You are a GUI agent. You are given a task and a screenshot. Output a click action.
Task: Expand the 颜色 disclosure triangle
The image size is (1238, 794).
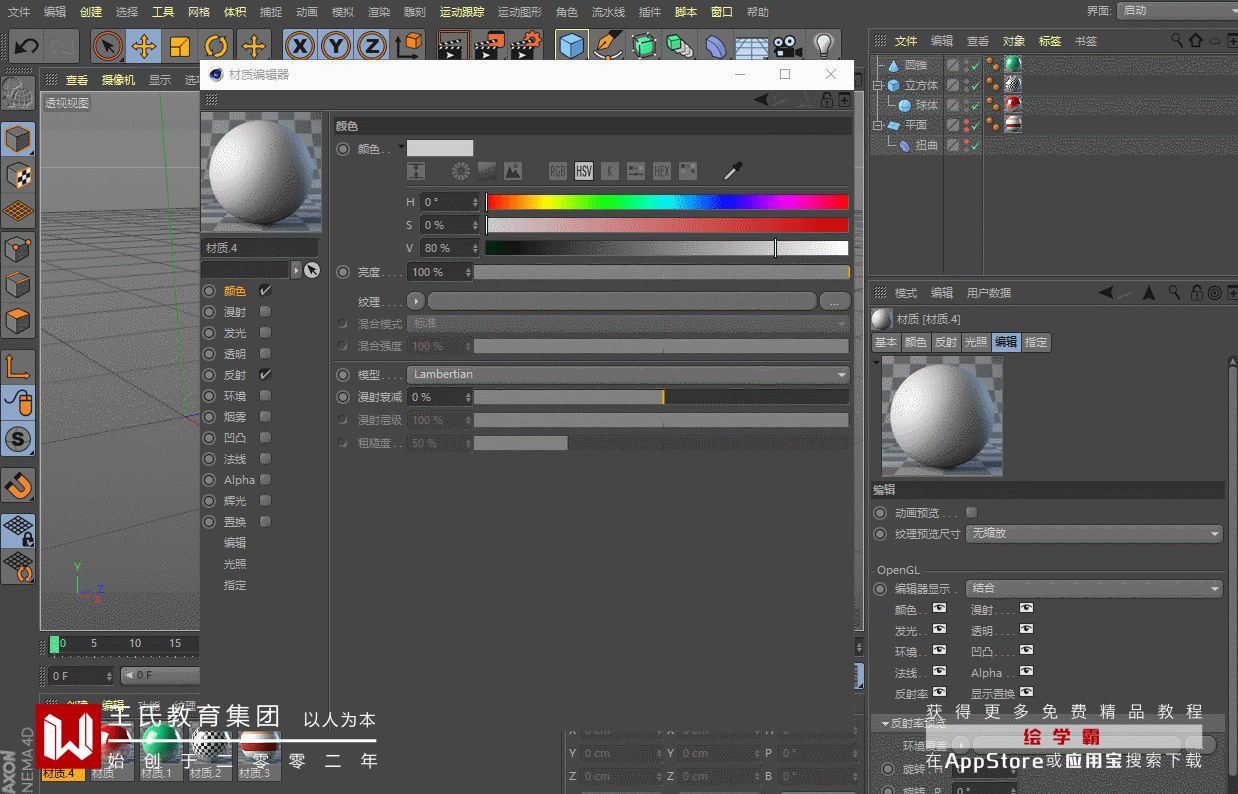pyautogui.click(x=401, y=147)
